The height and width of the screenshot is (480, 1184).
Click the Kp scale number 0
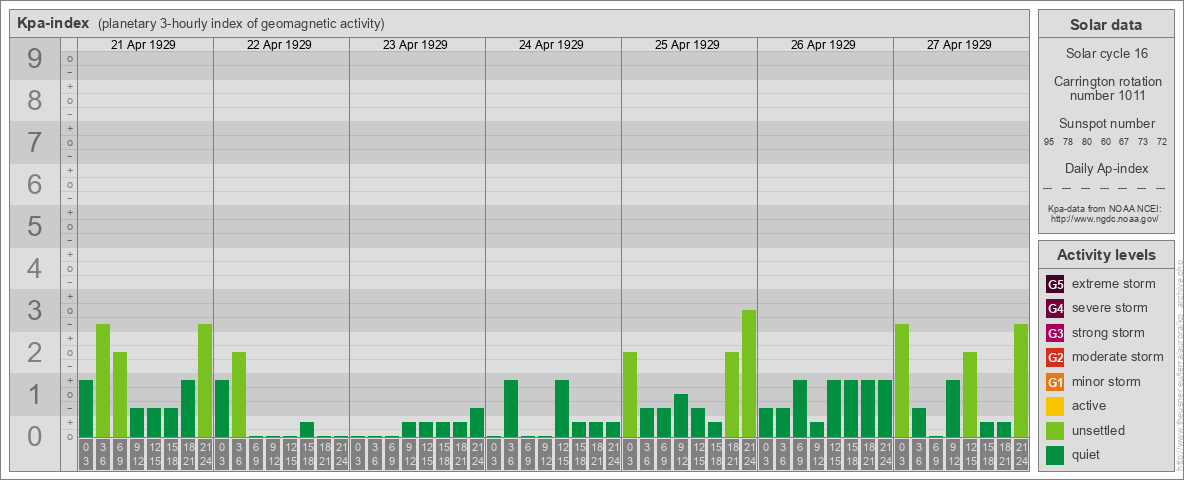[x=35, y=436]
